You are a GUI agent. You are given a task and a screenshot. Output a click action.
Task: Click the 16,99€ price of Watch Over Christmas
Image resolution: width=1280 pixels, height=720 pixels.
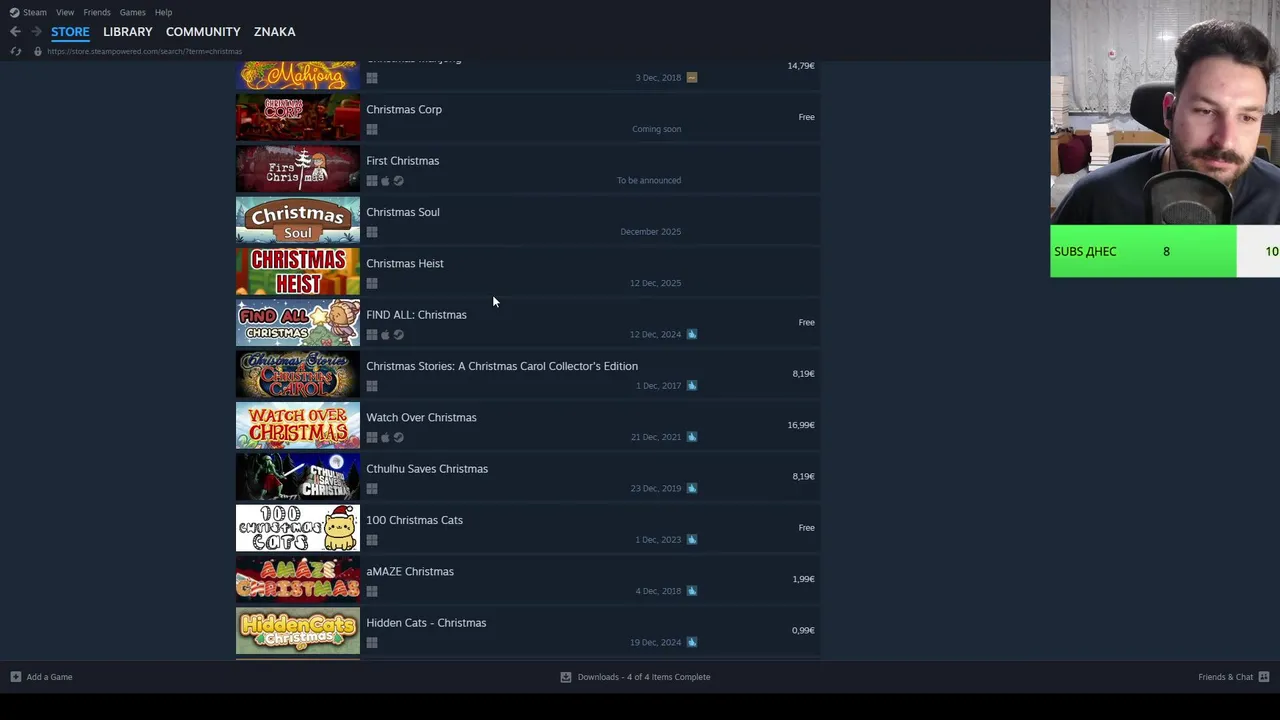pyautogui.click(x=801, y=425)
